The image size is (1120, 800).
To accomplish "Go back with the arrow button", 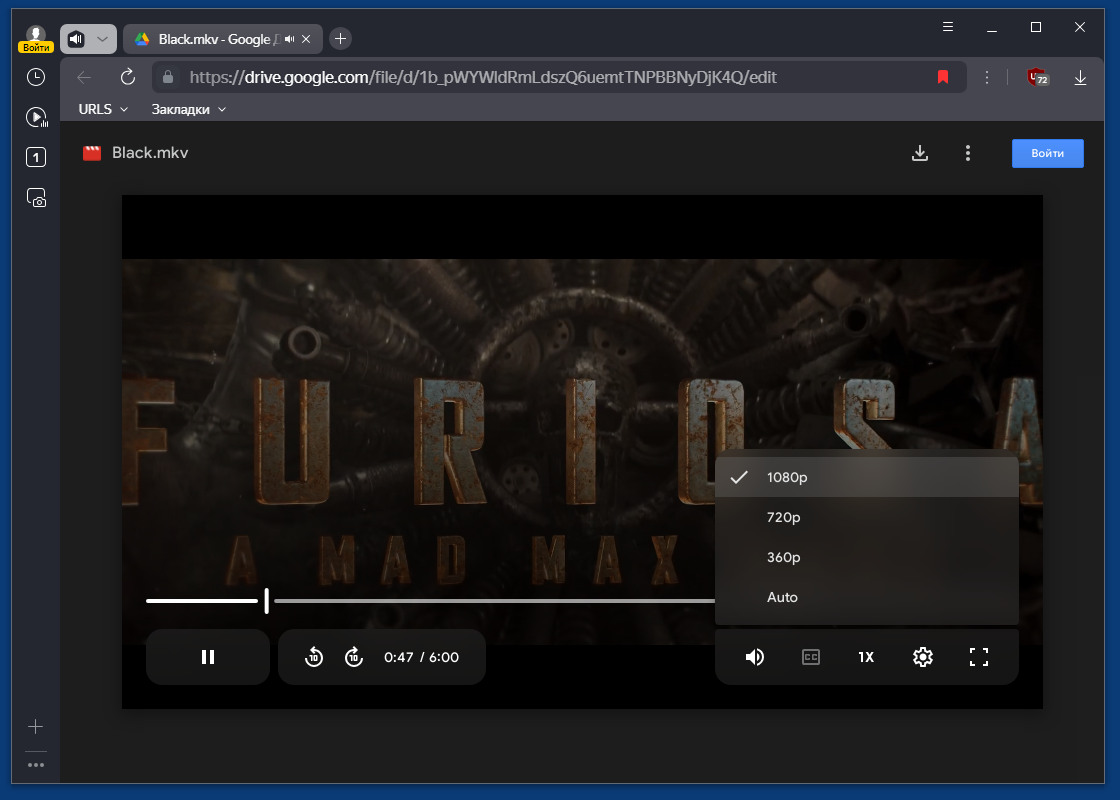I will click(84, 77).
